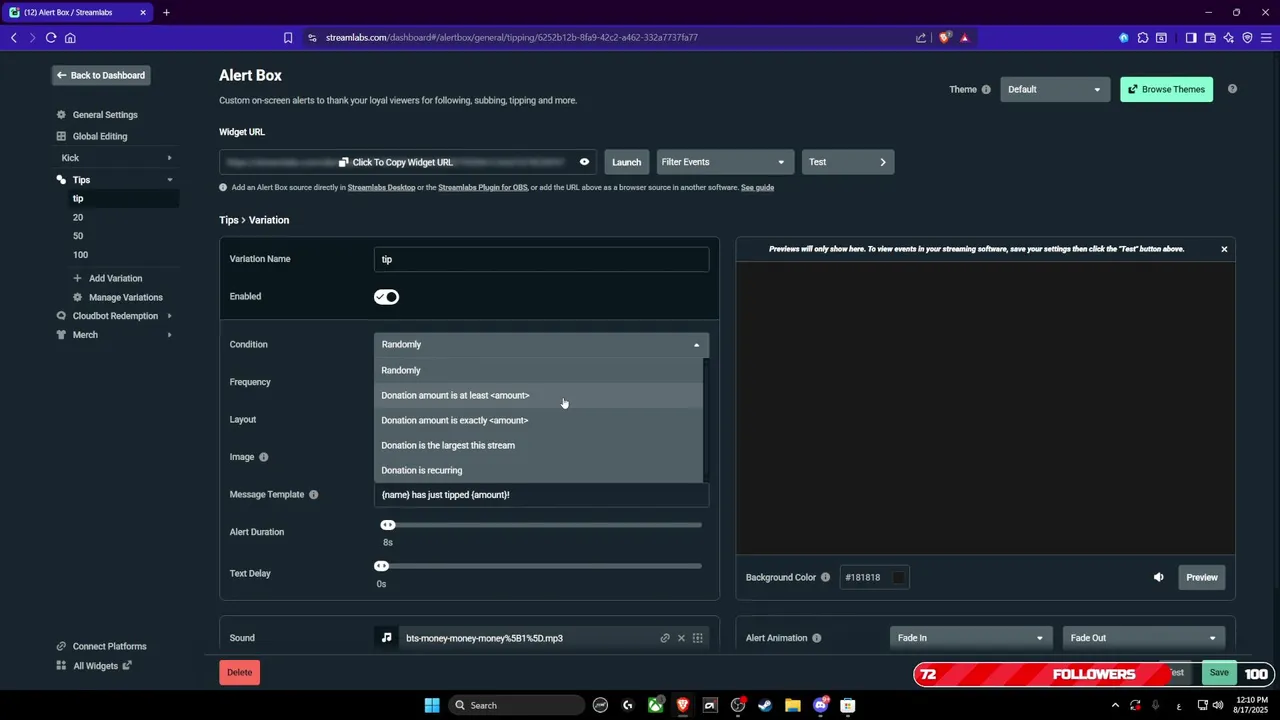Open the Brave Rewards triangle icon

click(x=965, y=38)
